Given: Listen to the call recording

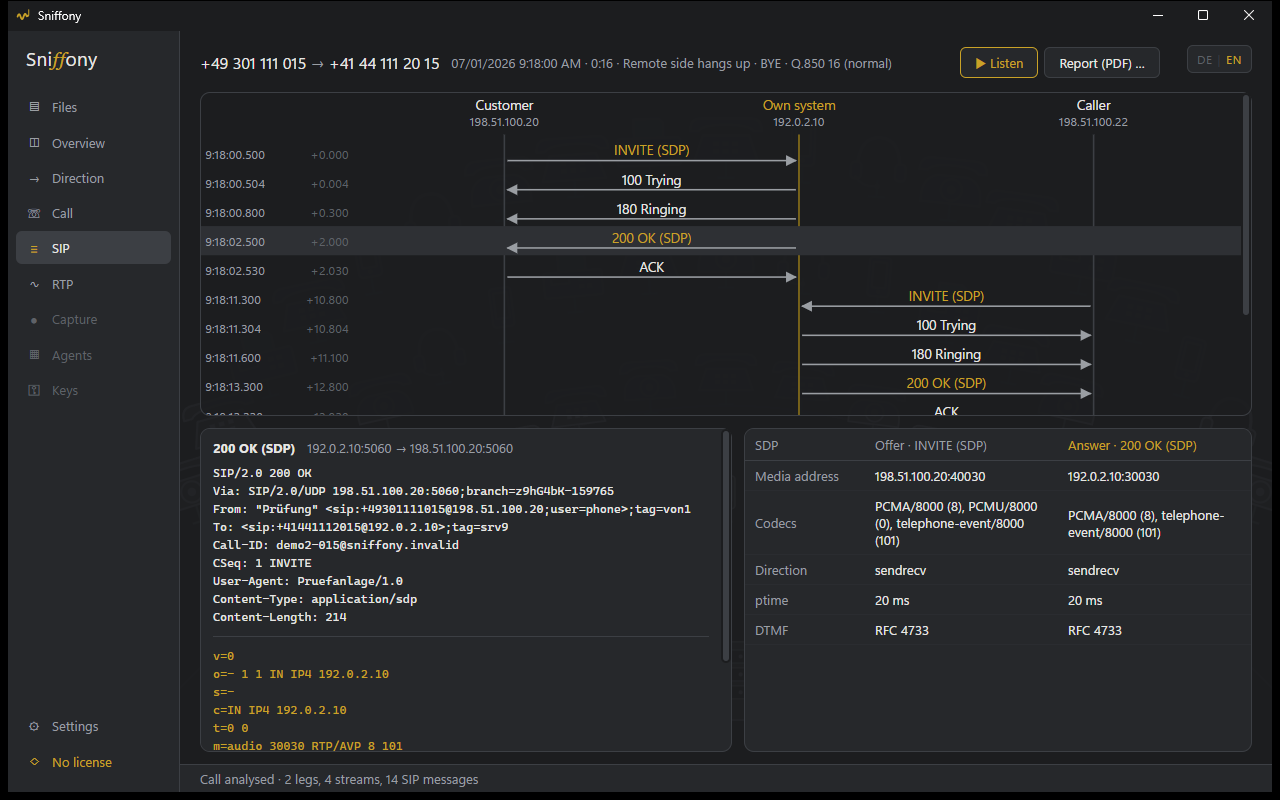Looking at the screenshot, I should (999, 63).
